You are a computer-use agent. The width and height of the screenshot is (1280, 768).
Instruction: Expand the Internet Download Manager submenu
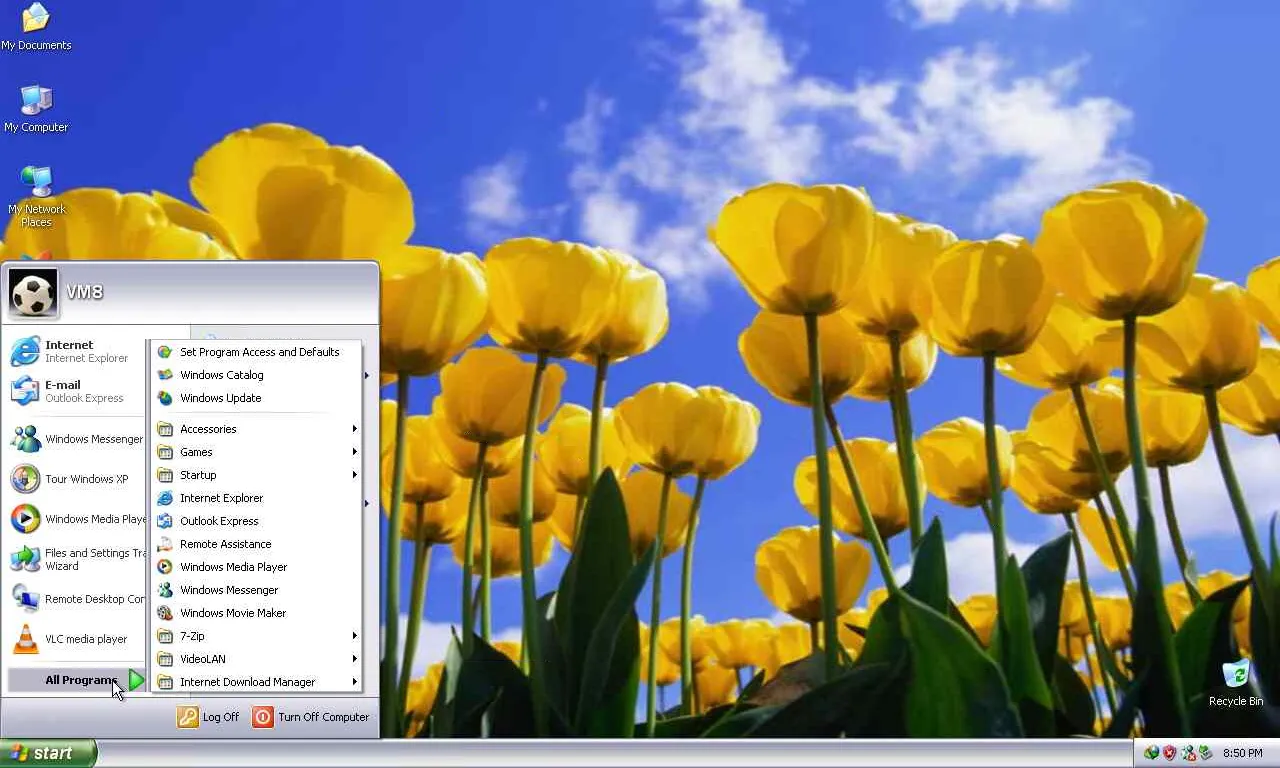pyautogui.click(x=256, y=682)
